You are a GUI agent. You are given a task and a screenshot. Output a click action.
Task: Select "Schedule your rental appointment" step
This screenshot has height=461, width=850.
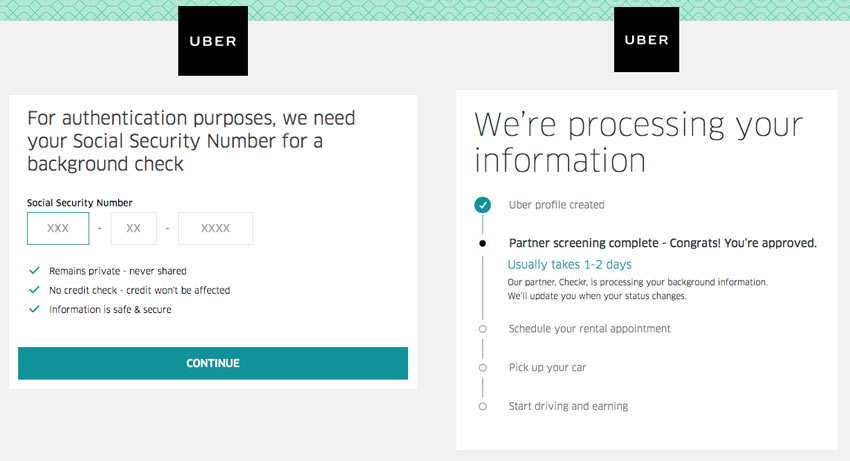(x=589, y=328)
